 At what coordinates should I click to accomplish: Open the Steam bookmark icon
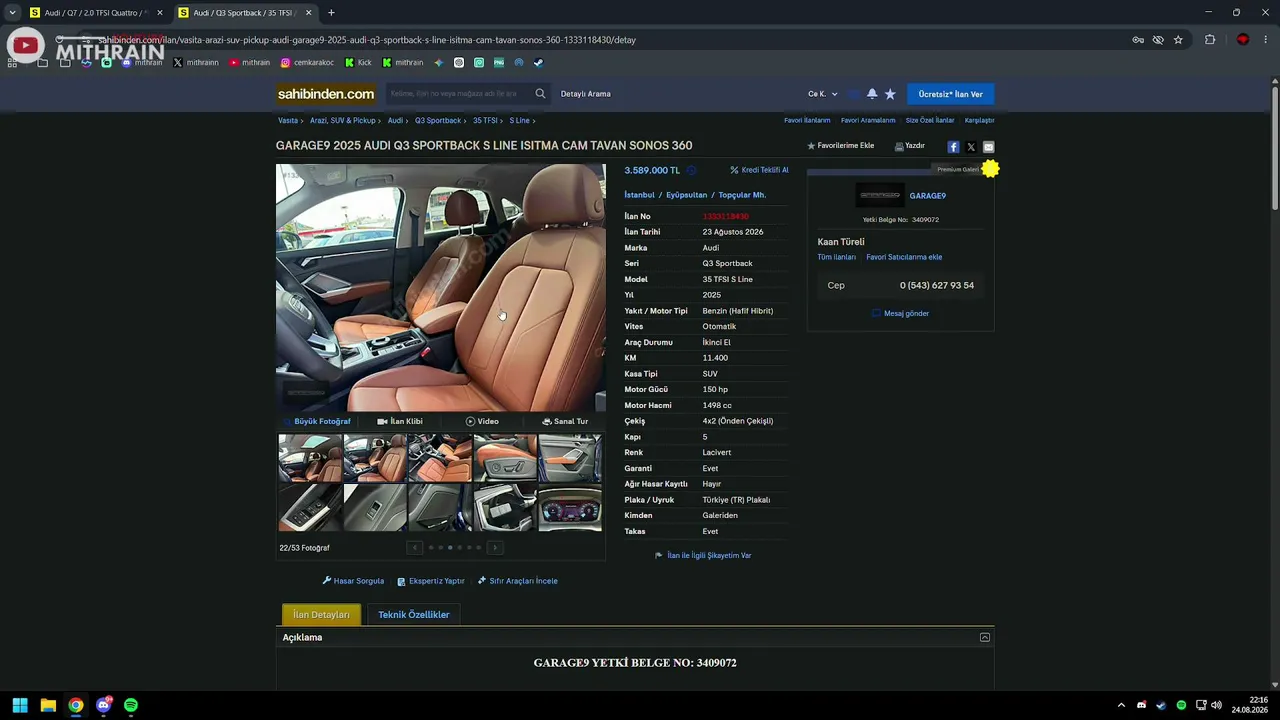pyautogui.click(x=538, y=63)
